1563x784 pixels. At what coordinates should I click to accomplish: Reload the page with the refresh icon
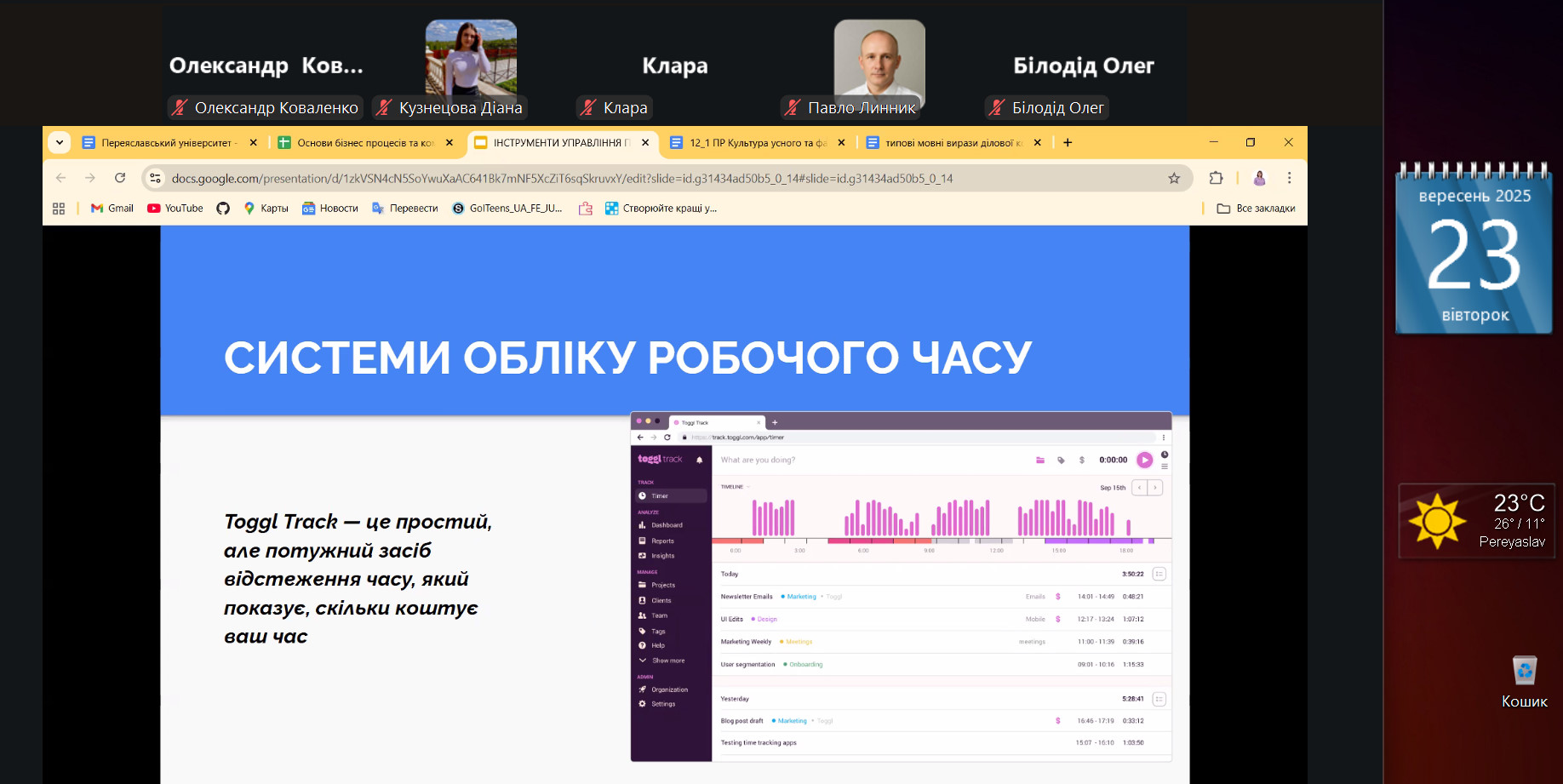tap(120, 178)
